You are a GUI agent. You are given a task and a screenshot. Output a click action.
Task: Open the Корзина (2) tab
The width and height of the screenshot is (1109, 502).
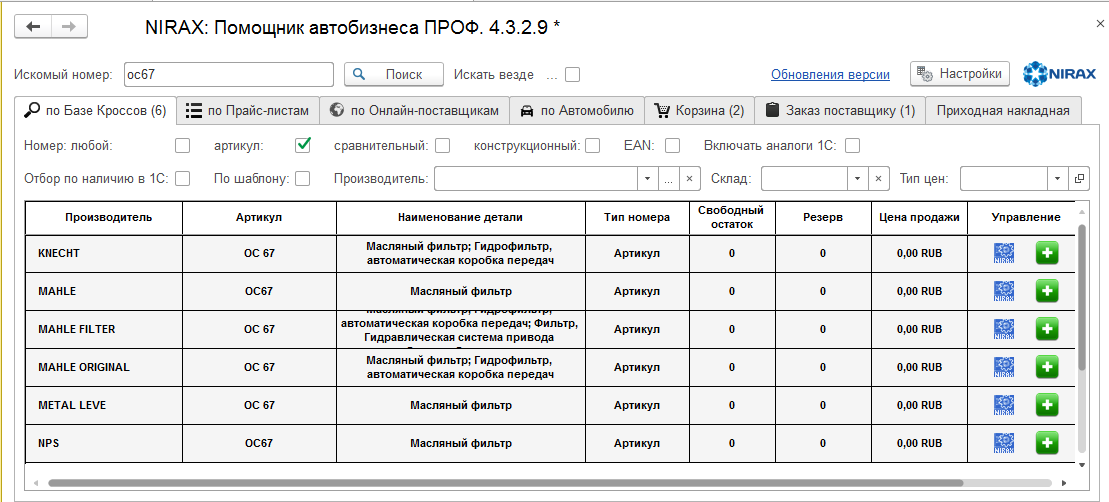[x=699, y=111]
